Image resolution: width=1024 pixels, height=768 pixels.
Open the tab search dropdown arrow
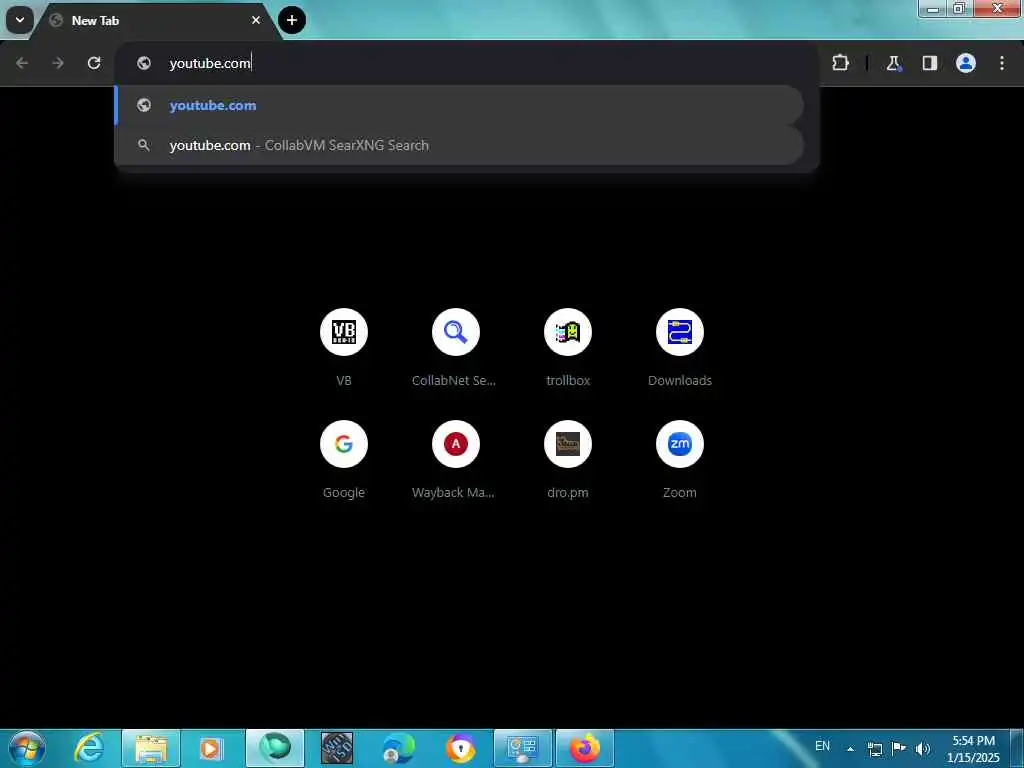(20, 20)
